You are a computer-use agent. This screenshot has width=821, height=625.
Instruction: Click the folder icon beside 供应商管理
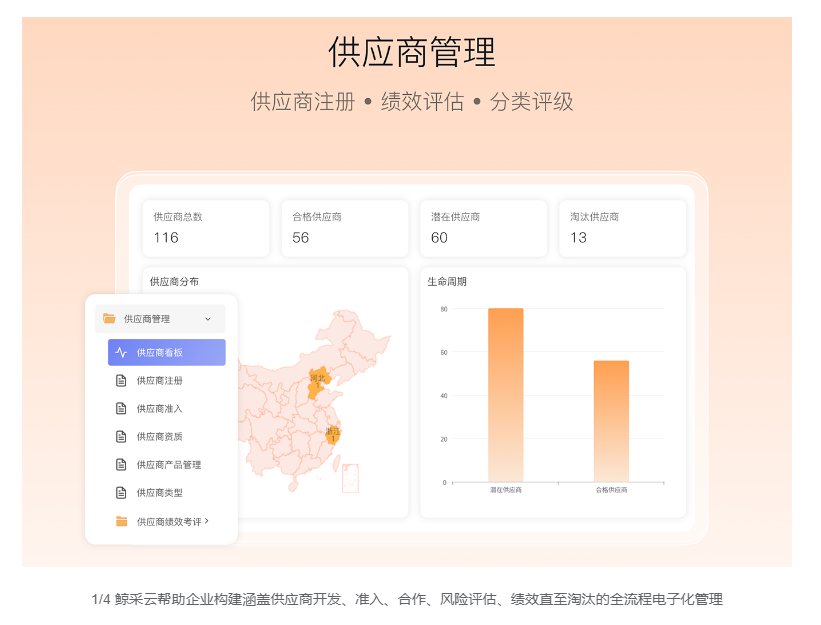pyautogui.click(x=109, y=319)
